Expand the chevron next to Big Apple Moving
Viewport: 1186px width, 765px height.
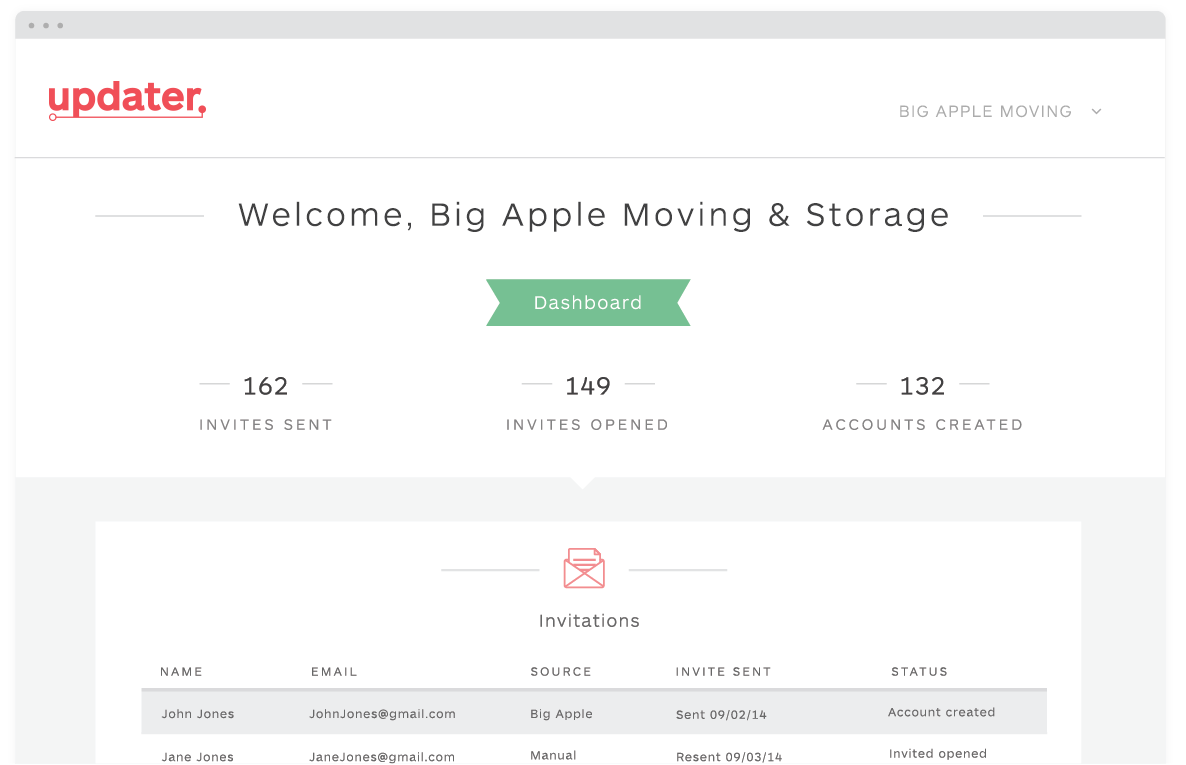pos(1096,111)
